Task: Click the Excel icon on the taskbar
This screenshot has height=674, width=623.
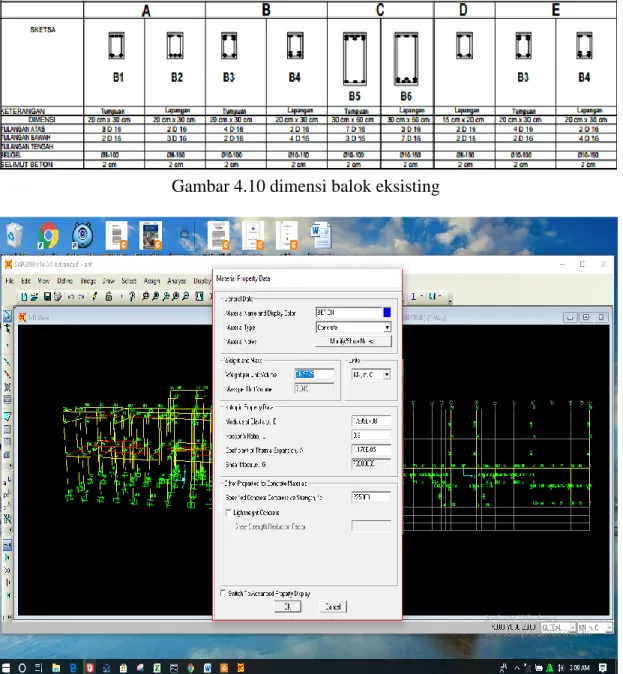Action: pyautogui.click(x=157, y=668)
